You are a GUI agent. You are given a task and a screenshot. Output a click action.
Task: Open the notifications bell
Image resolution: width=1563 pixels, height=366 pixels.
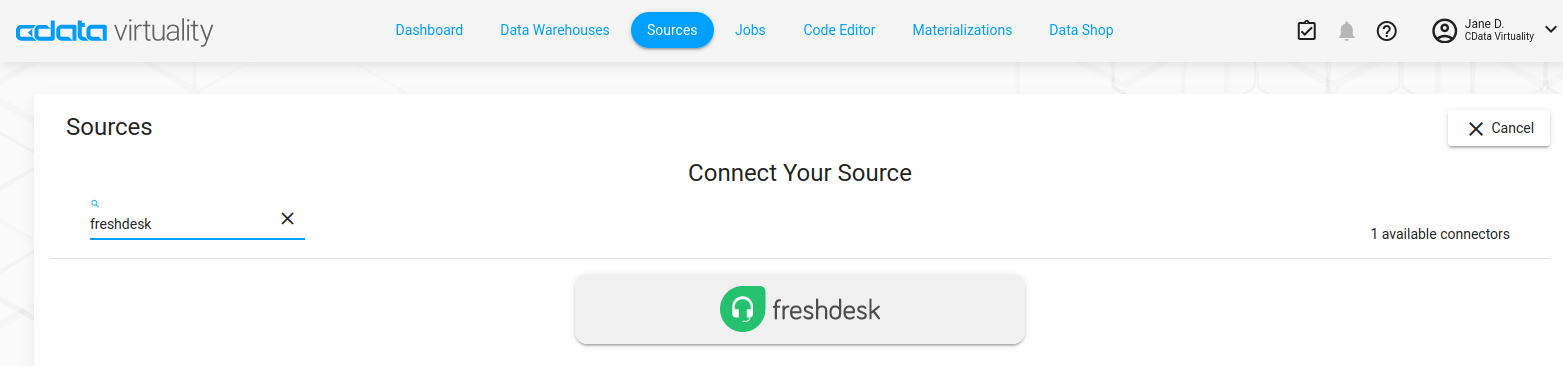1347,31
